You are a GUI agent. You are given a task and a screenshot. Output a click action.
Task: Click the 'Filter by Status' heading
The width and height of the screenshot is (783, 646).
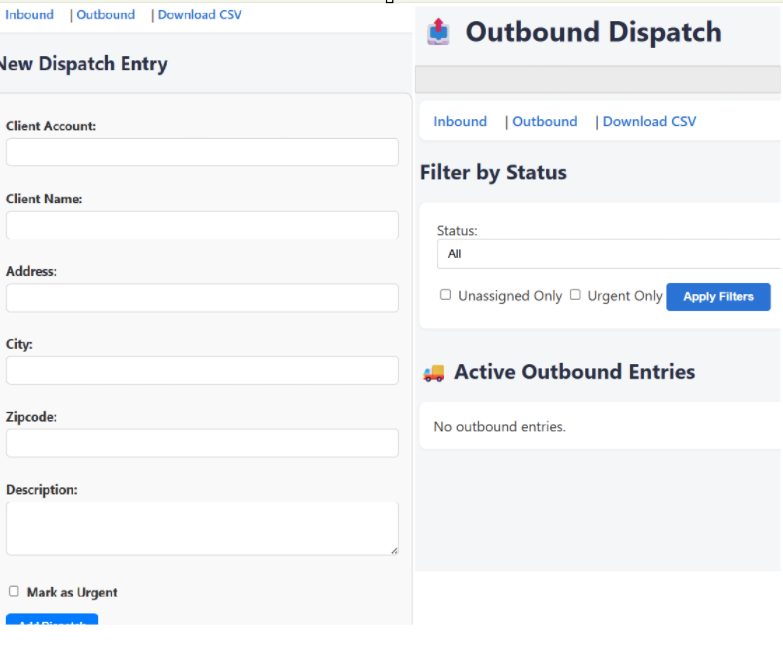[493, 172]
